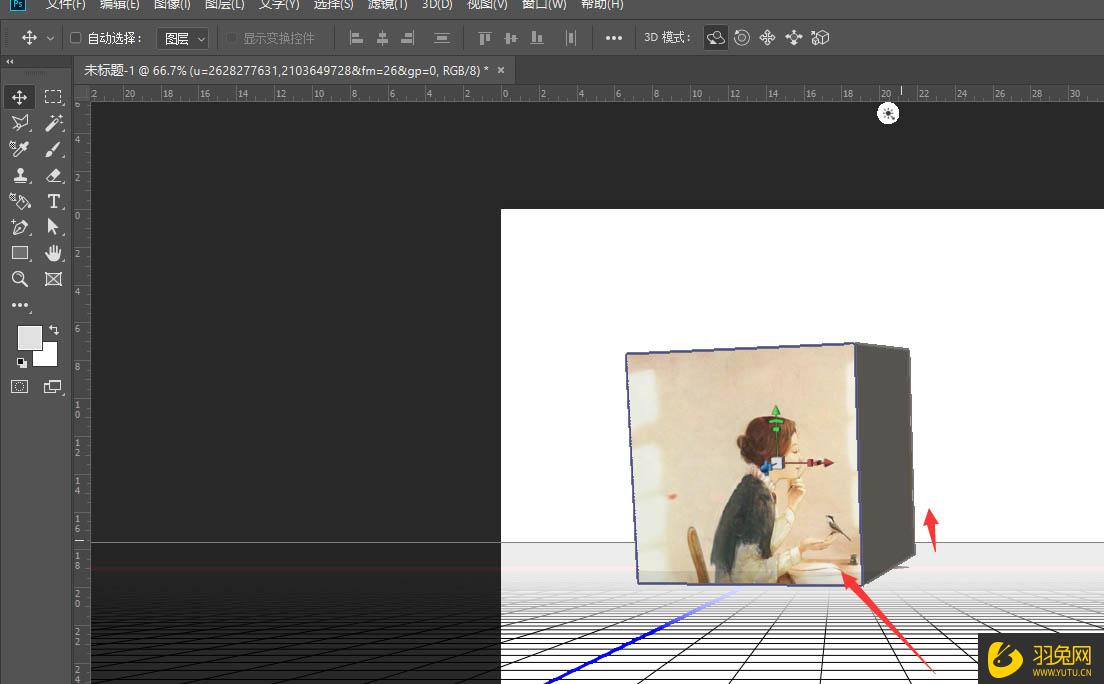
Task: Open the 3D(D) menu
Action: (438, 5)
